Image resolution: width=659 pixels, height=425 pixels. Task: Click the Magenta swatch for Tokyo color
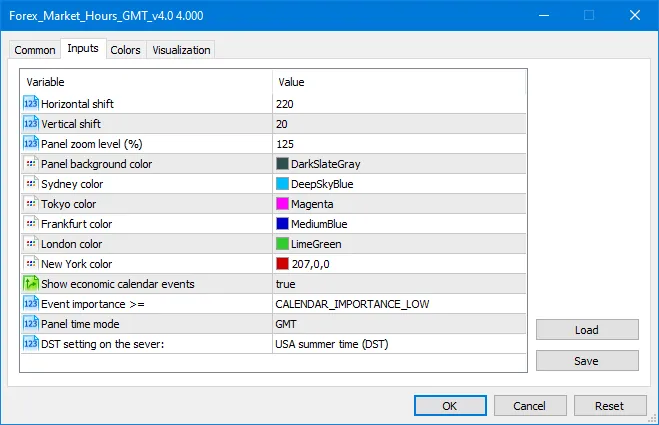(x=282, y=203)
